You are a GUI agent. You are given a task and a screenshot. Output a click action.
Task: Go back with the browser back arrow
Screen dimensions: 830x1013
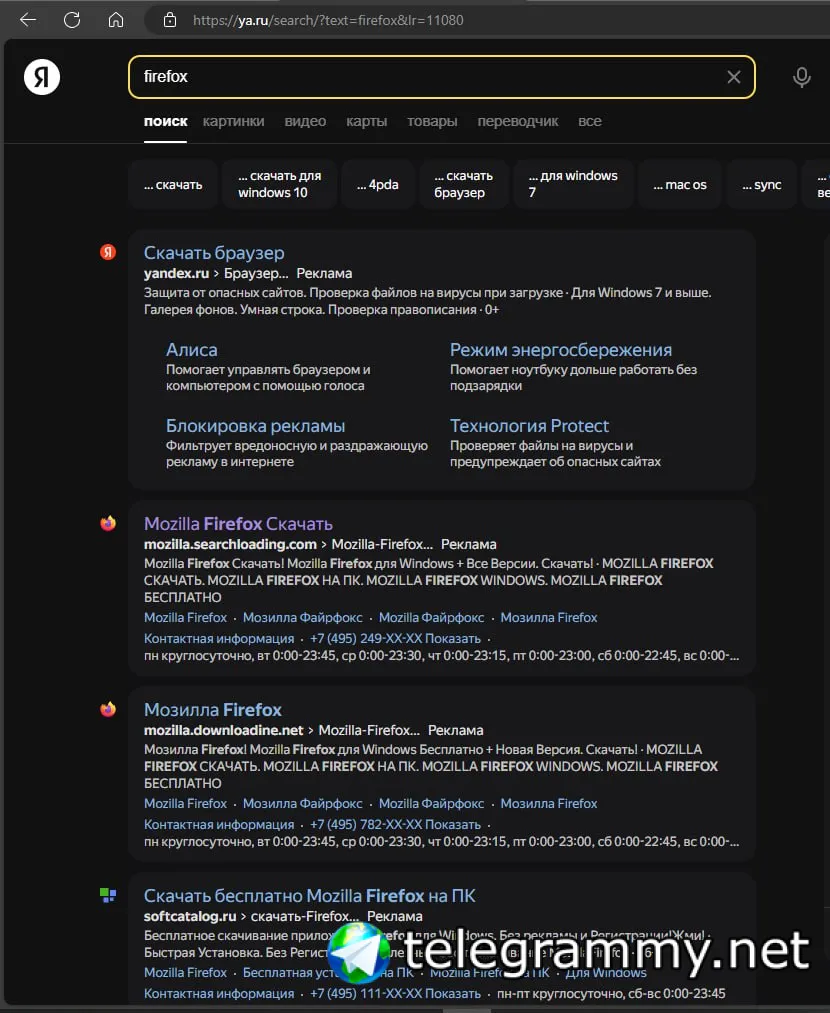click(28, 20)
